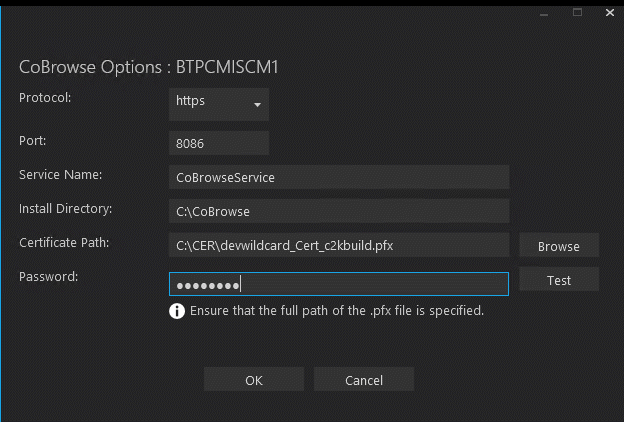
Task: Click into the Password field
Action: pyautogui.click(x=339, y=284)
